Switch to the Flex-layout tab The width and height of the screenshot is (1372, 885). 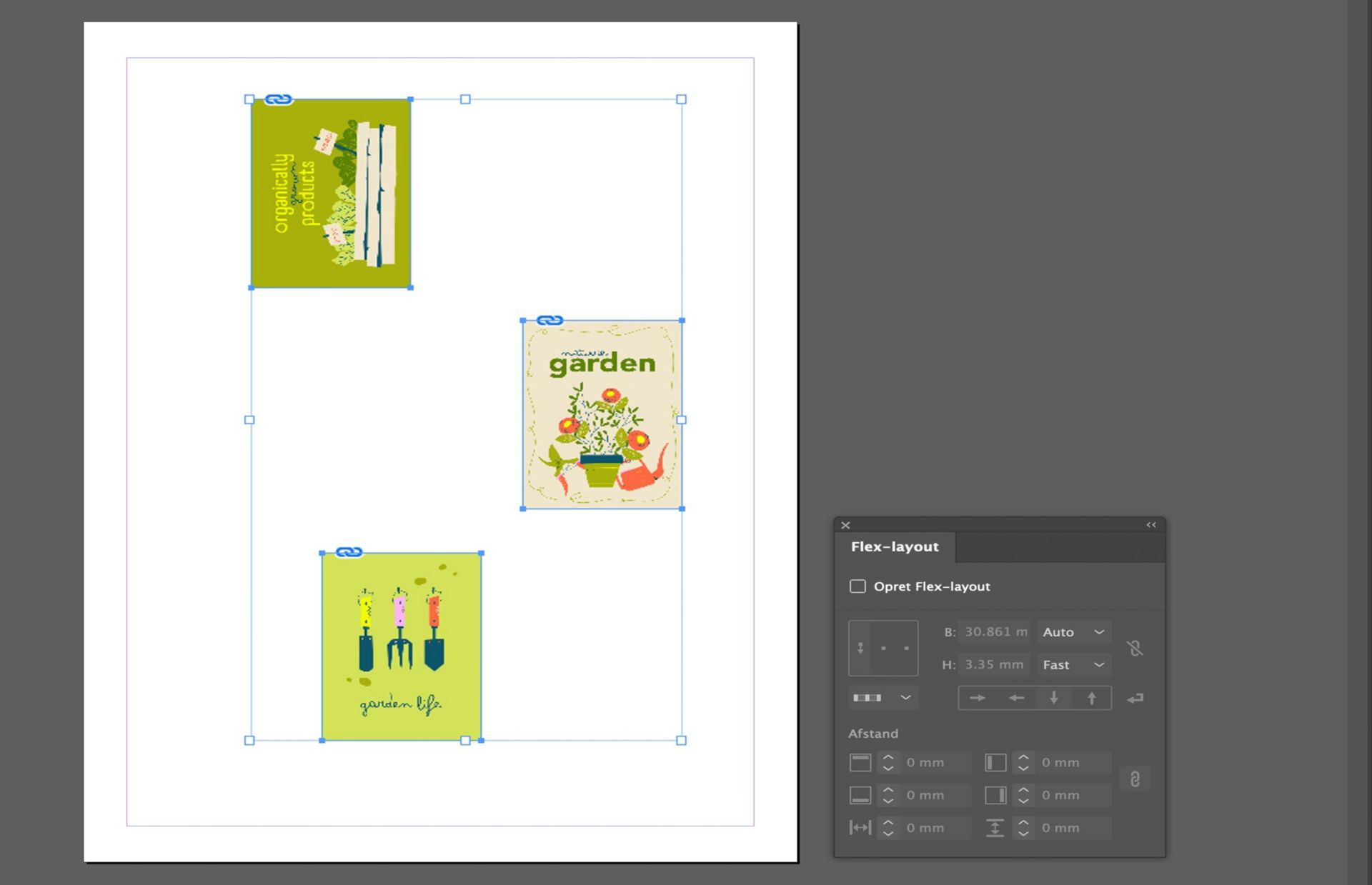(895, 547)
